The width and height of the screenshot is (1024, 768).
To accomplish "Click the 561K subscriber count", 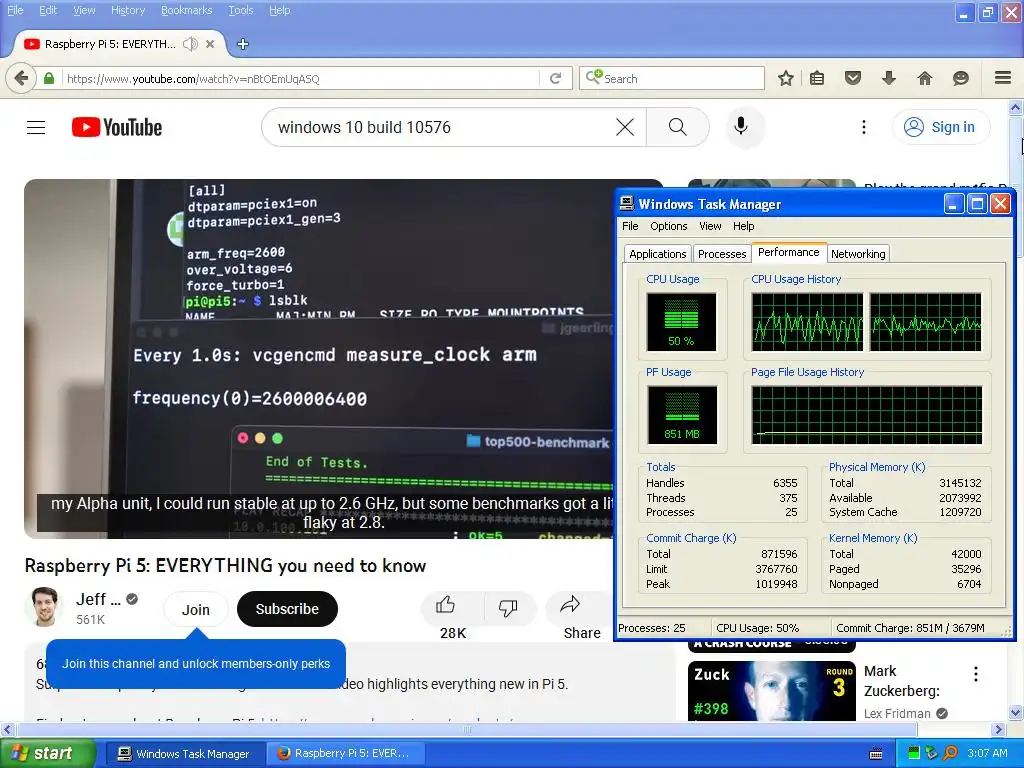I will [x=90, y=619].
